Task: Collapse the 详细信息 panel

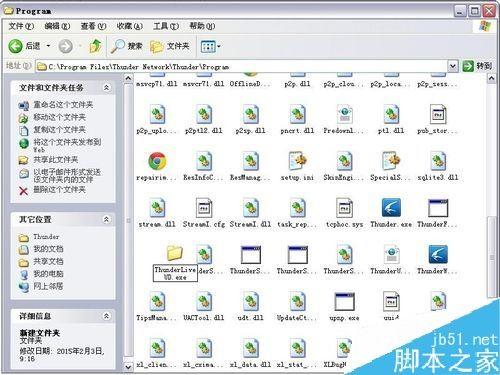Action: click(x=106, y=316)
